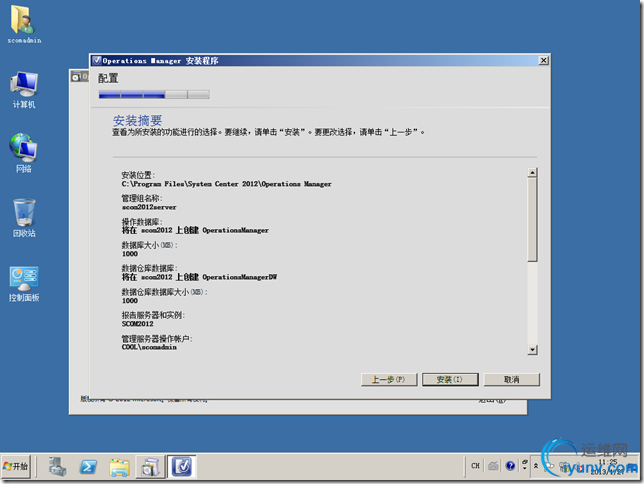Switch to the setup splash taskbar item
Screen dimensions: 644x484
150,467
